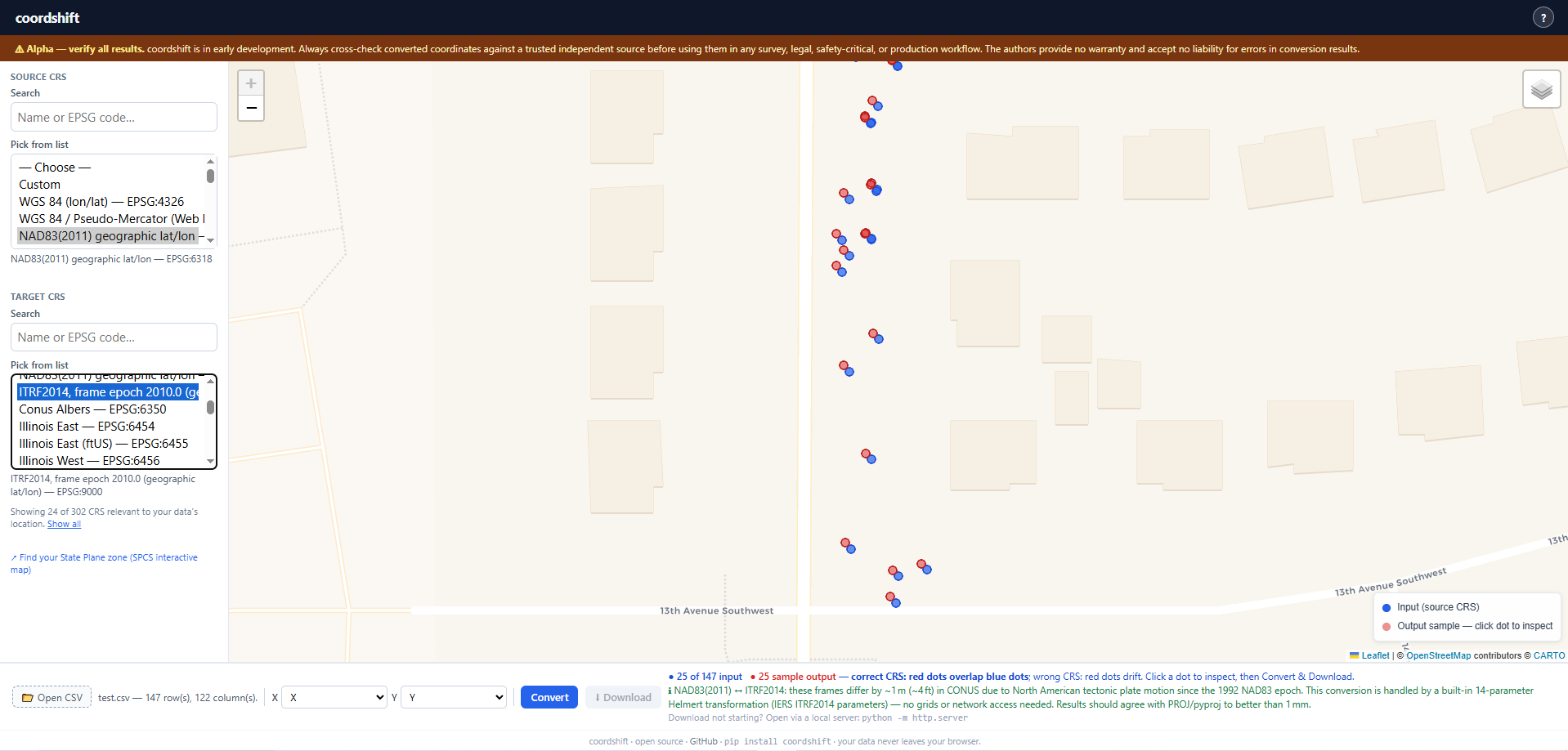Click the blue Input legend dot
1568x751 pixels.
pyautogui.click(x=1387, y=607)
